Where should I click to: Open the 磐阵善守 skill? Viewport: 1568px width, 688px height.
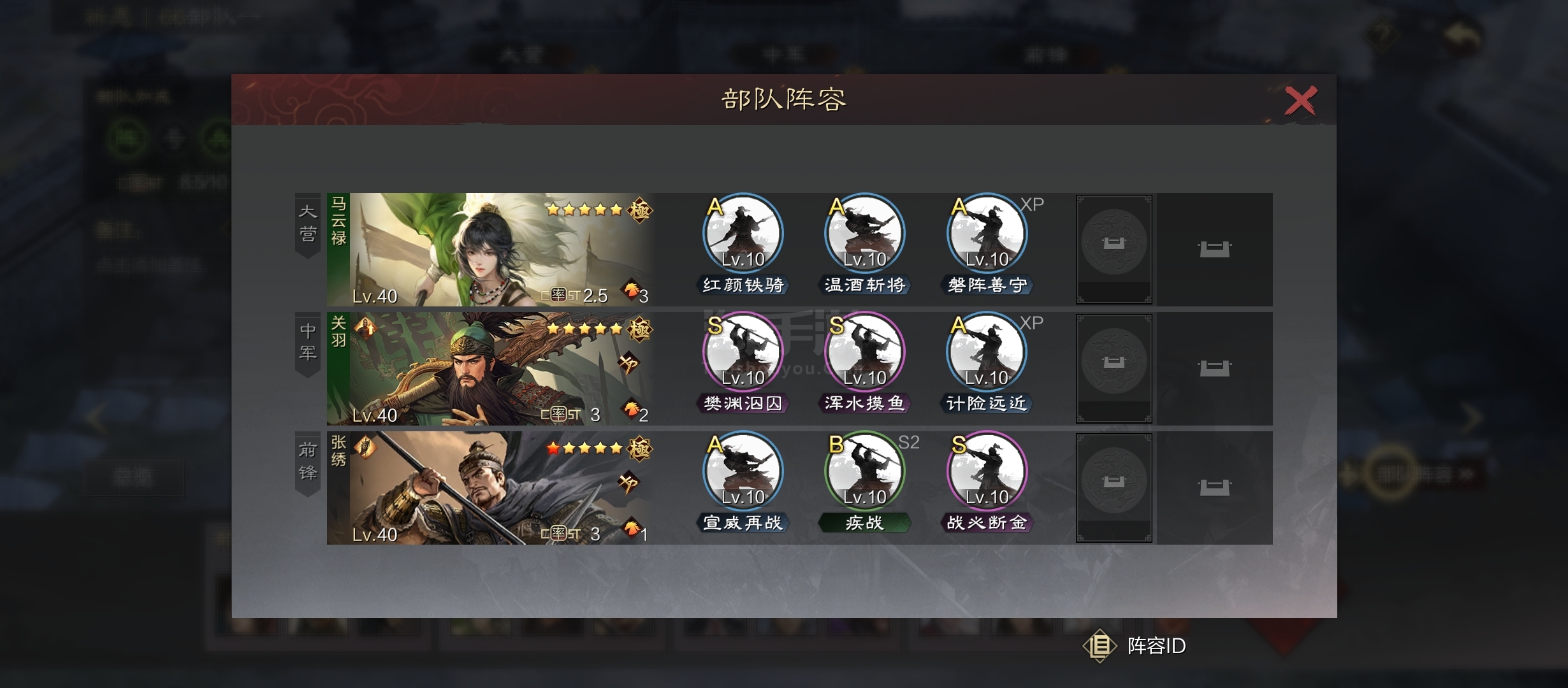tap(987, 234)
